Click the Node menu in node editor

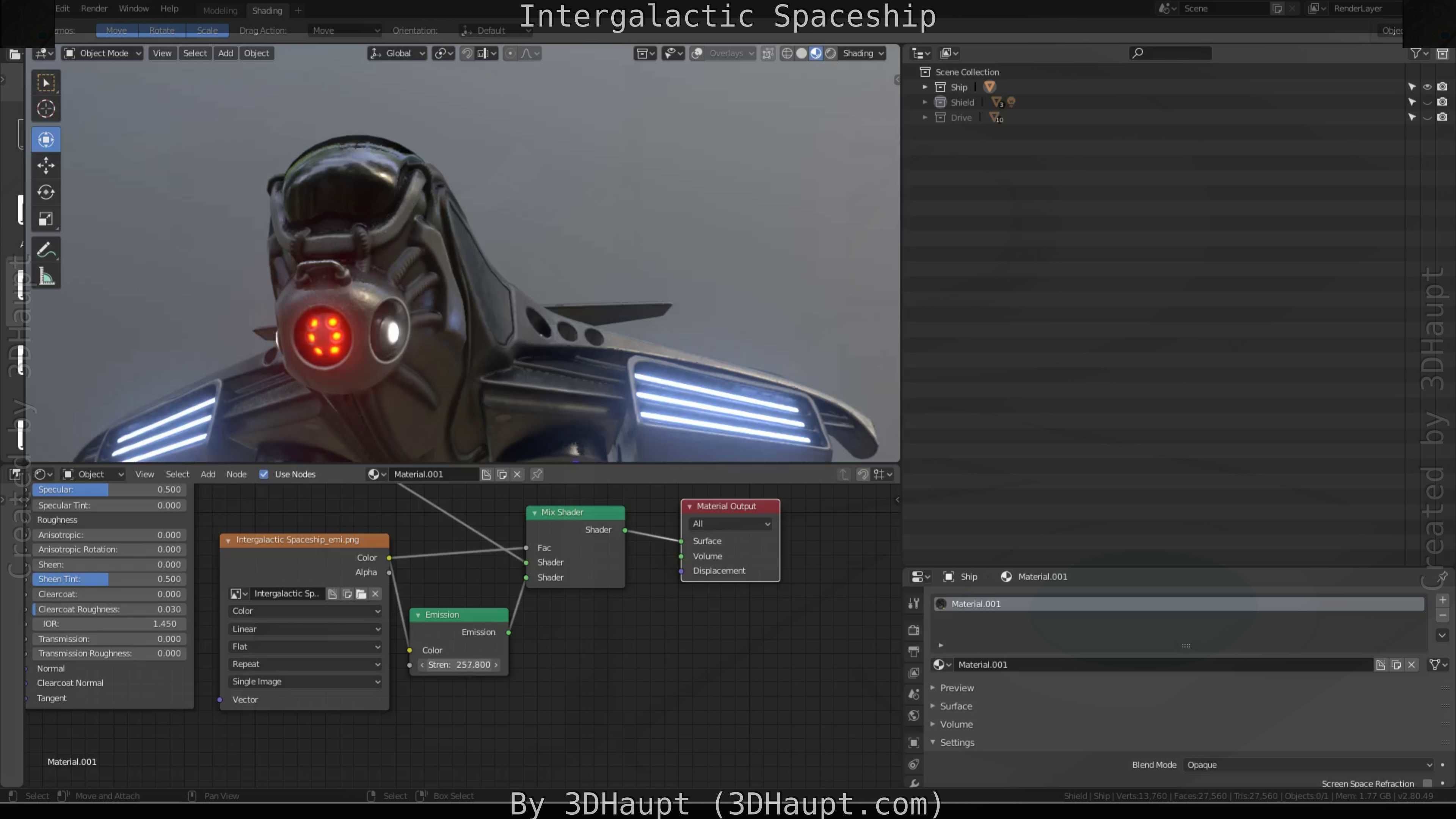tap(236, 474)
